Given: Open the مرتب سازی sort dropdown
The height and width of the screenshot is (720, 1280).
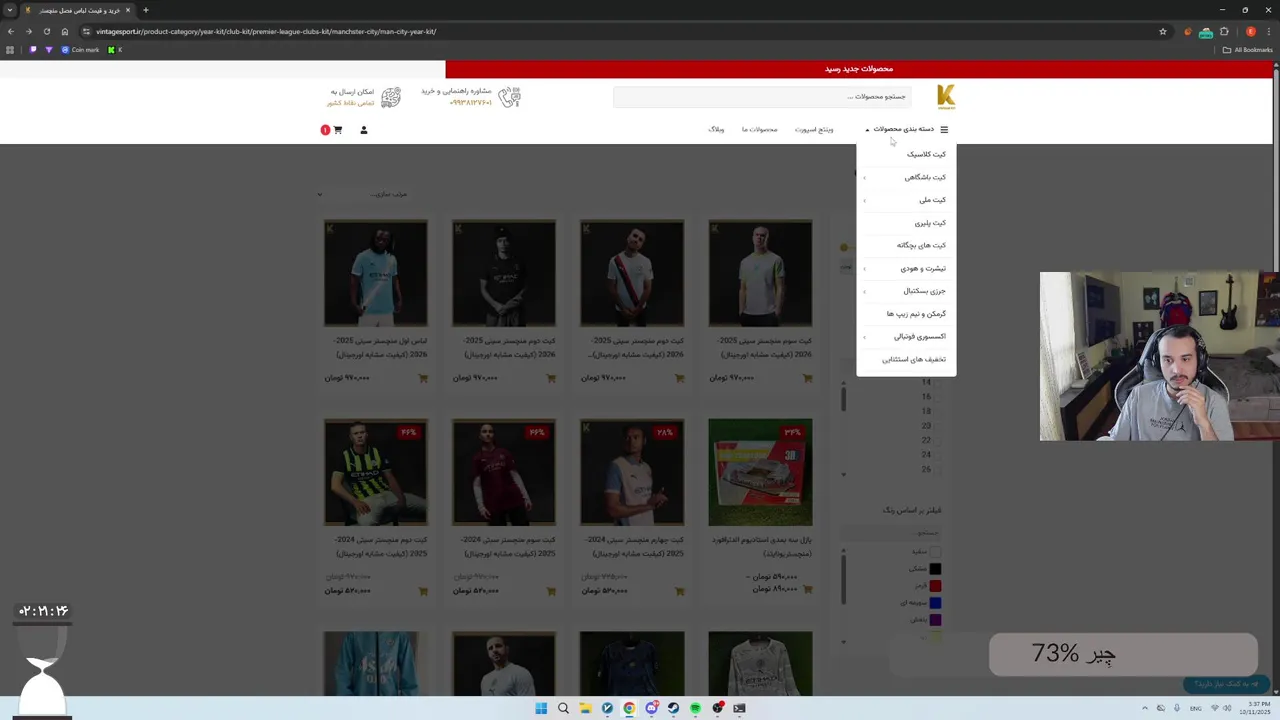Looking at the screenshot, I should pyautogui.click(x=362, y=194).
